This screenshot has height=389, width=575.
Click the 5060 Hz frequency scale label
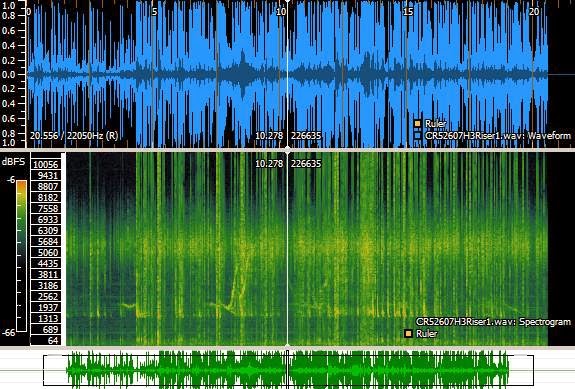(48, 252)
